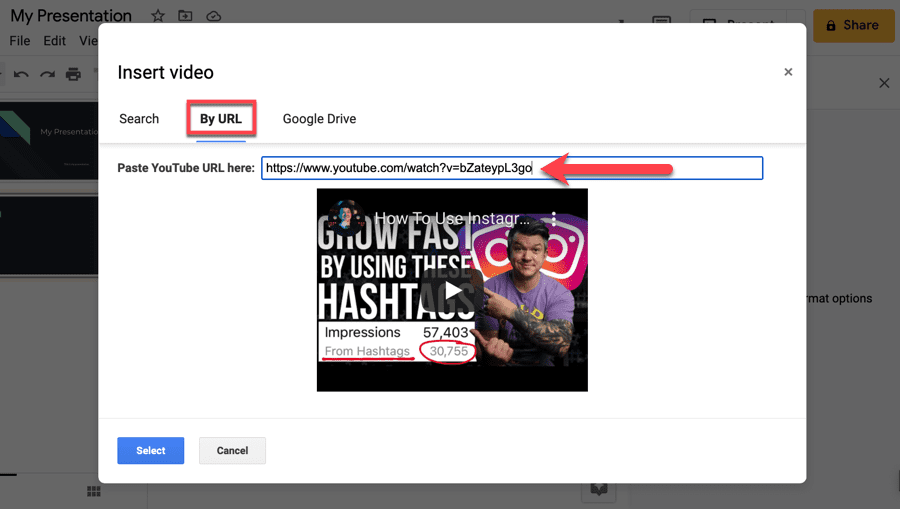Open the comment history icon
The width and height of the screenshot is (900, 509).
point(661,23)
